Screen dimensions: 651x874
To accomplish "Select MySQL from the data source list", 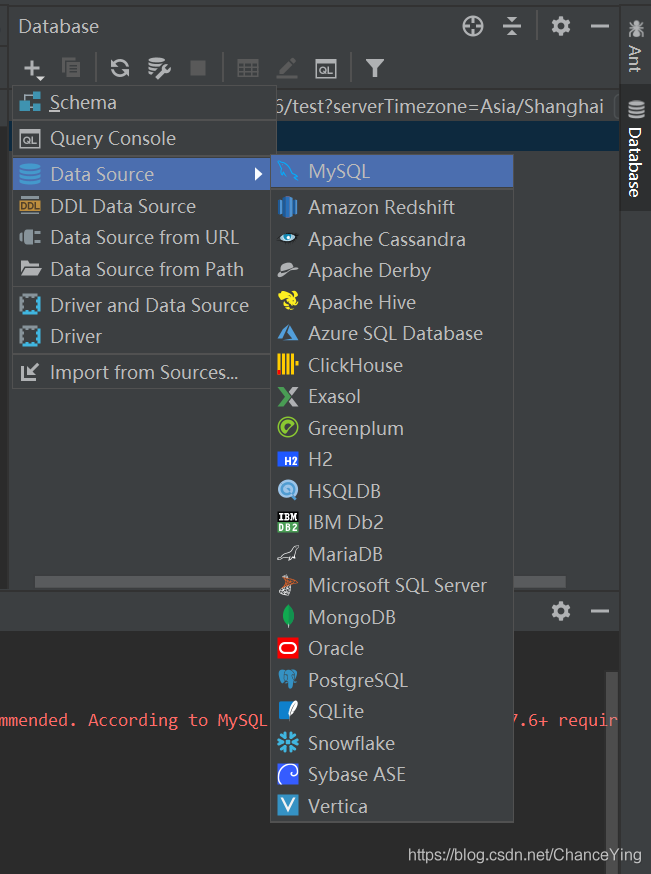I will pos(339,172).
